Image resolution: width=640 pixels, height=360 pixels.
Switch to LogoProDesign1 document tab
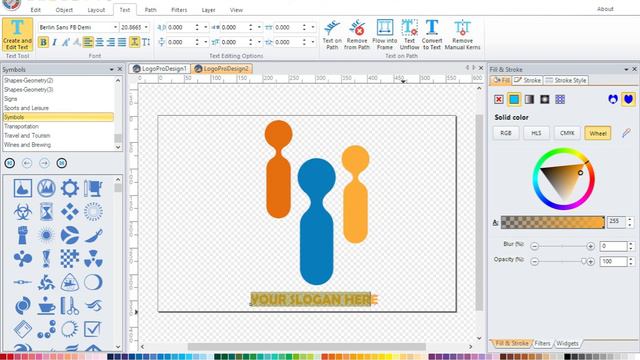coord(160,69)
